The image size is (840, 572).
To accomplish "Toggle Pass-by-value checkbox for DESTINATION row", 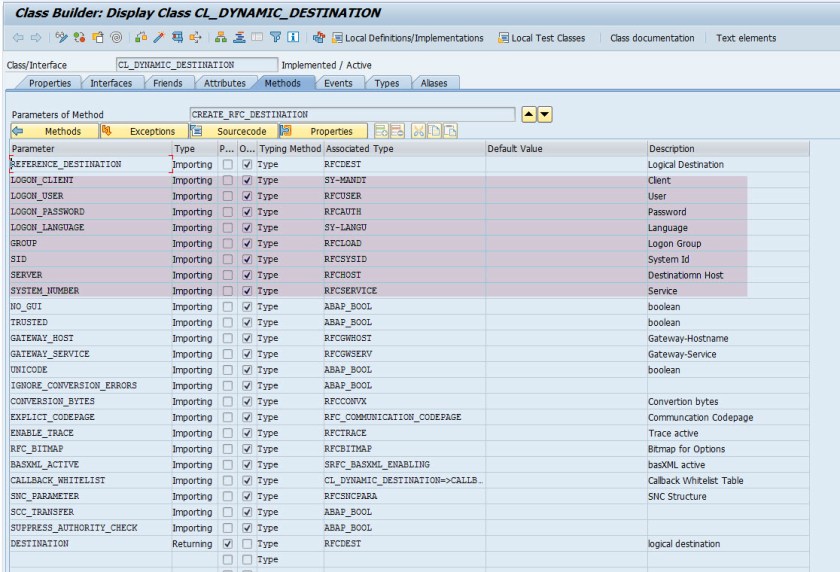I will tap(228, 543).
